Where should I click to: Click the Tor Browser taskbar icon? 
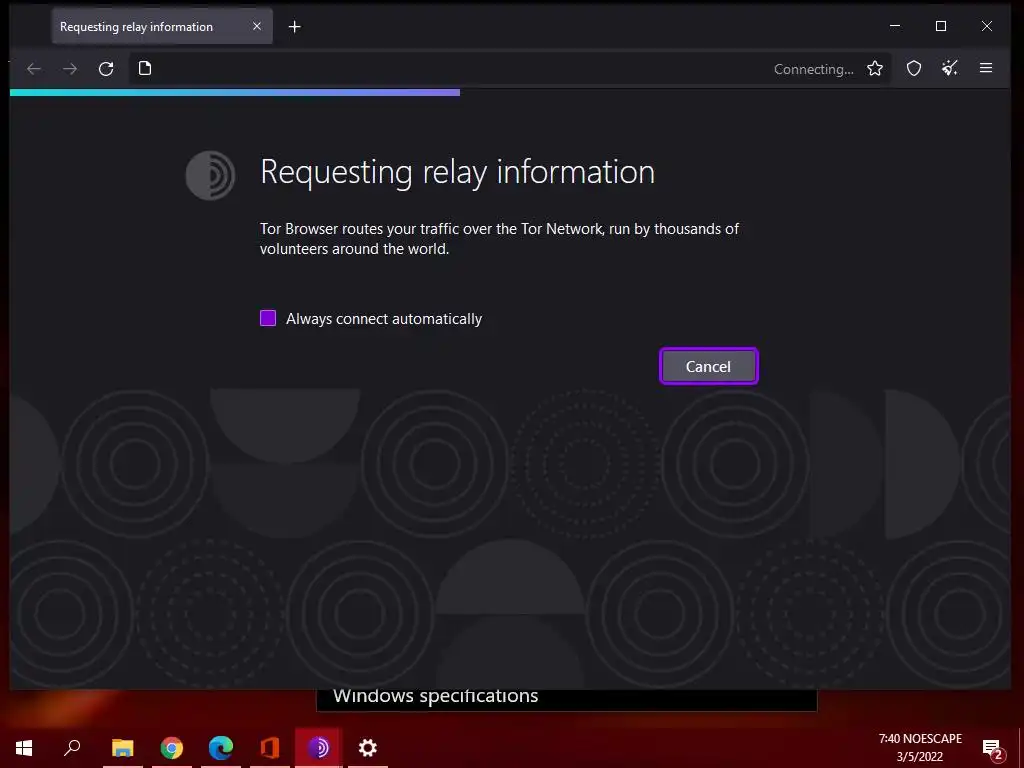pyautogui.click(x=319, y=748)
